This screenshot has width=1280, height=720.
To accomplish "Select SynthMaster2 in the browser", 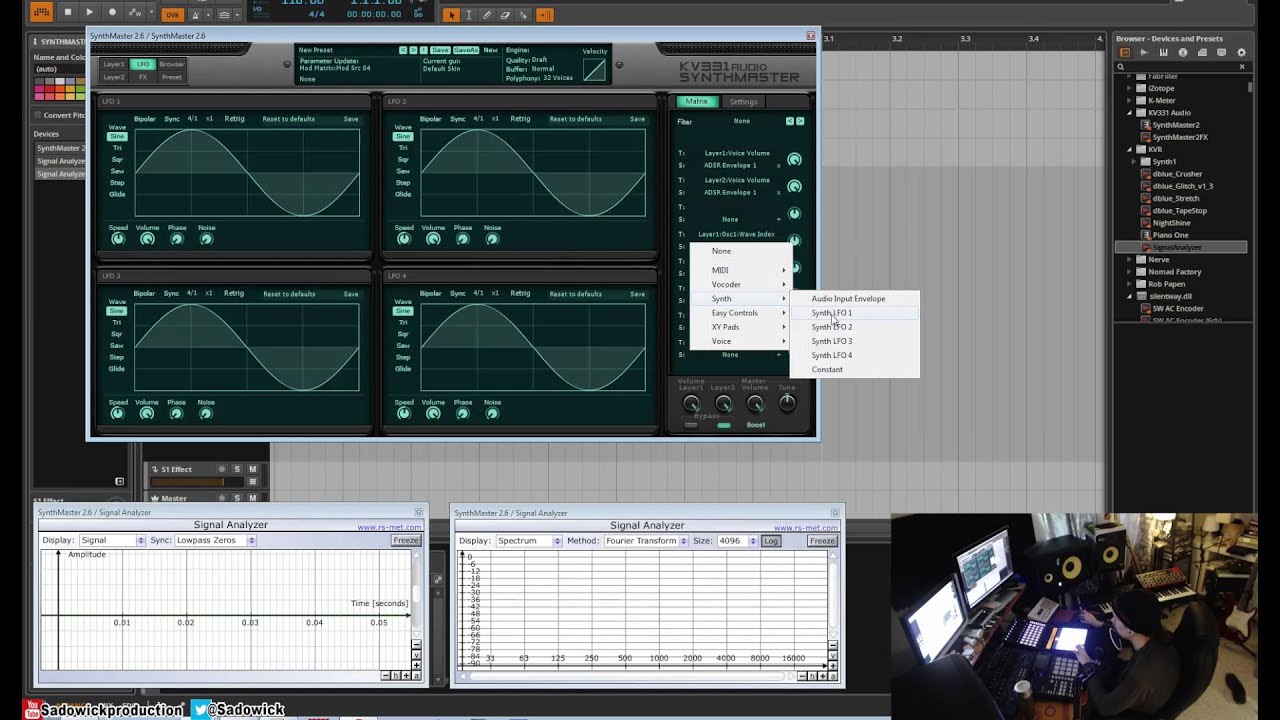I will point(1176,125).
